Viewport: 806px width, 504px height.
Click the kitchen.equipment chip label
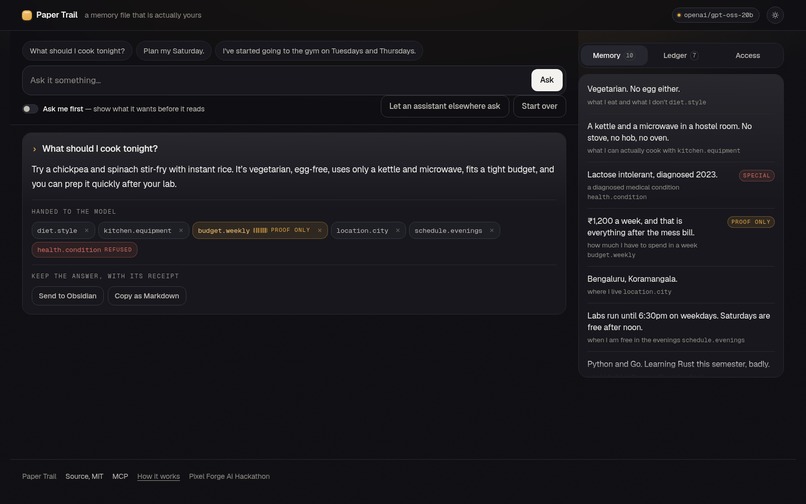(137, 230)
